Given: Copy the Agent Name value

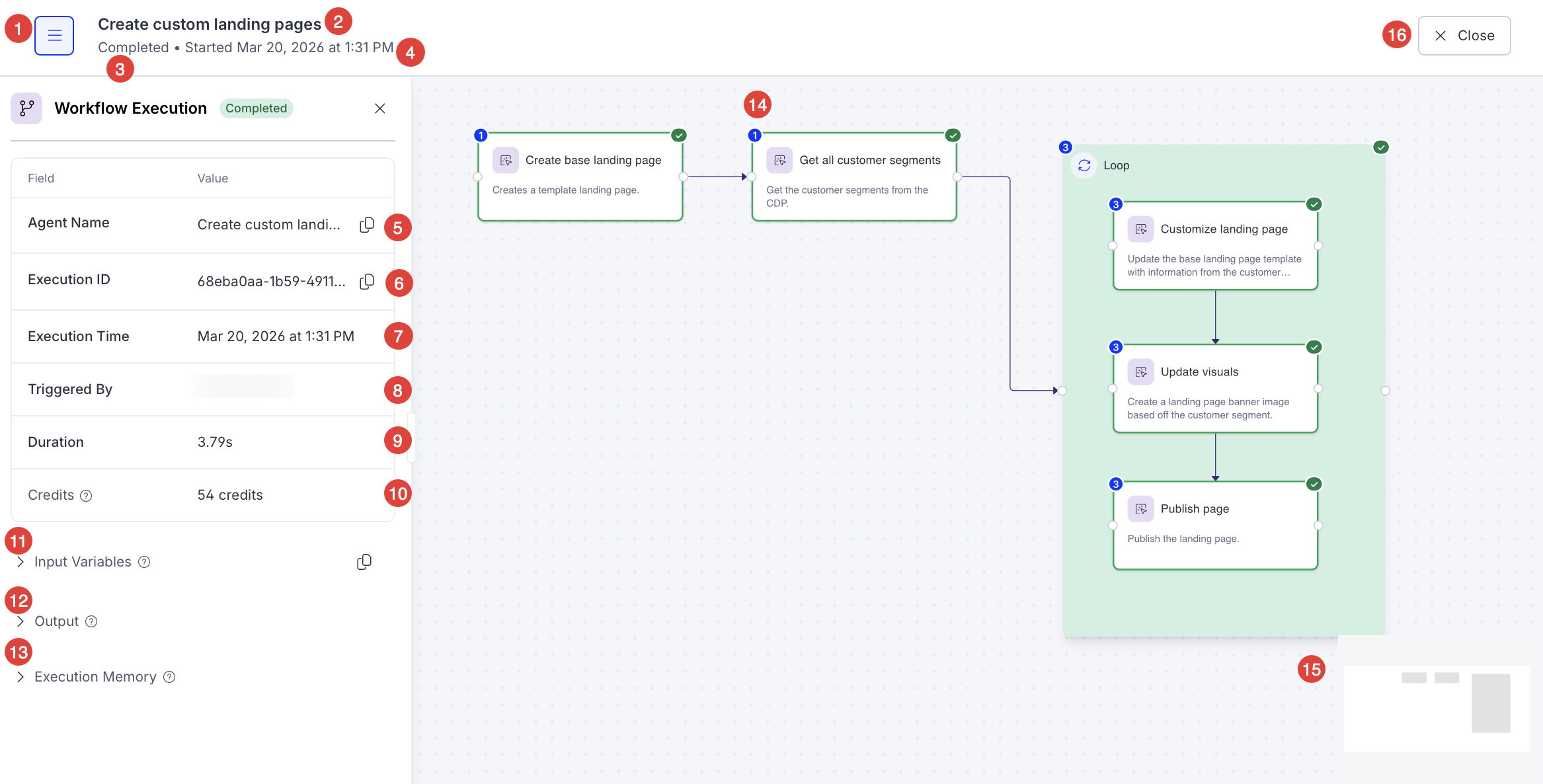Looking at the screenshot, I should [366, 224].
